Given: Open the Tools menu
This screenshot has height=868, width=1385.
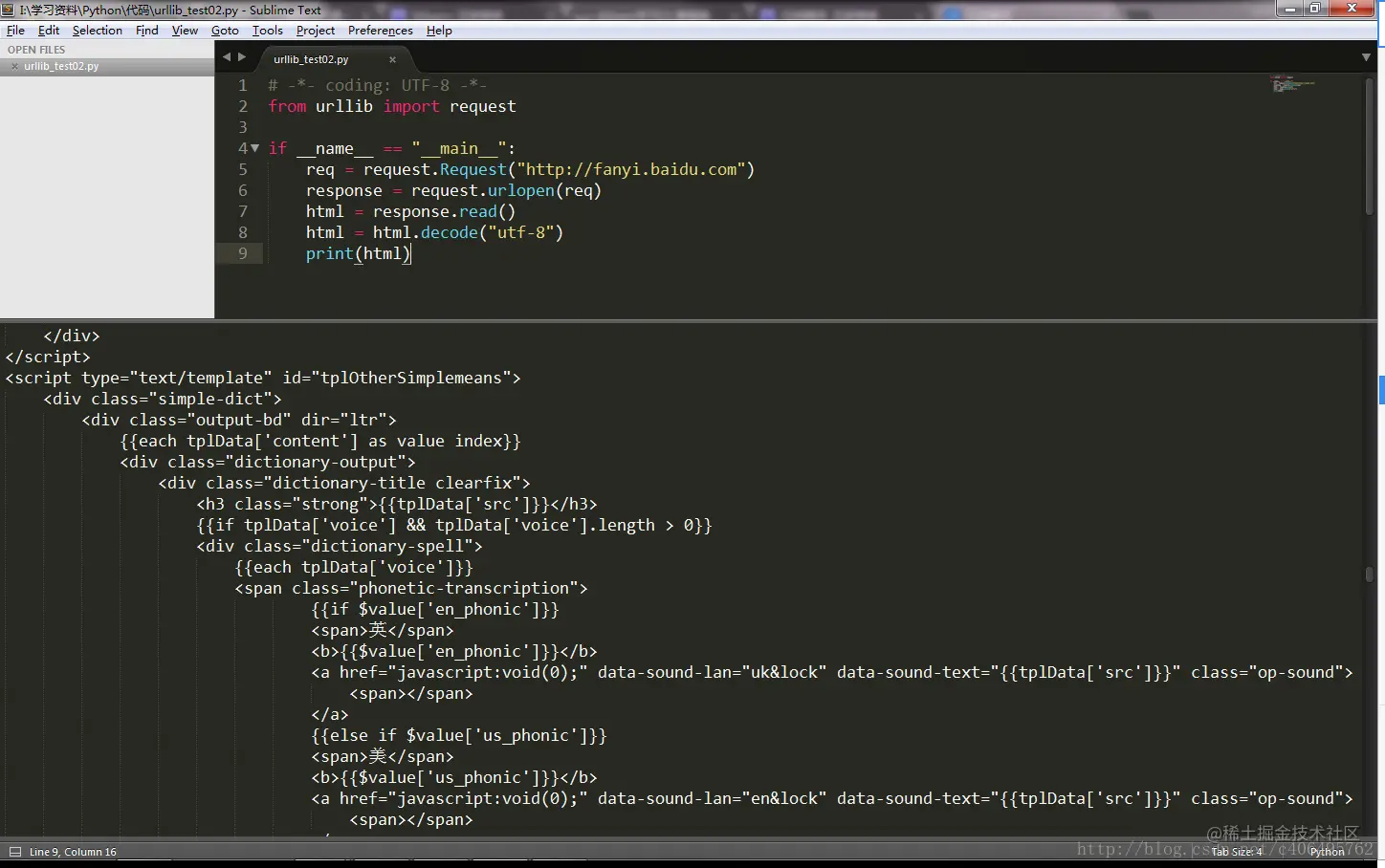Looking at the screenshot, I should (268, 31).
